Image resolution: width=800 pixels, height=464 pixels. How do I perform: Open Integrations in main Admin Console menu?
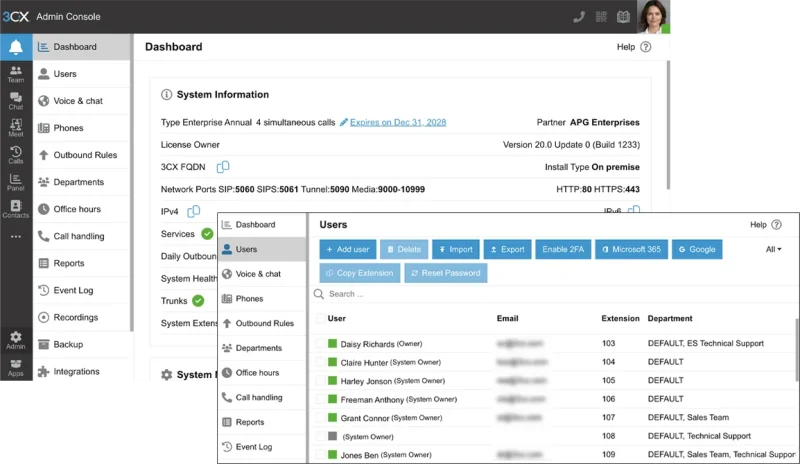[x=82, y=372]
